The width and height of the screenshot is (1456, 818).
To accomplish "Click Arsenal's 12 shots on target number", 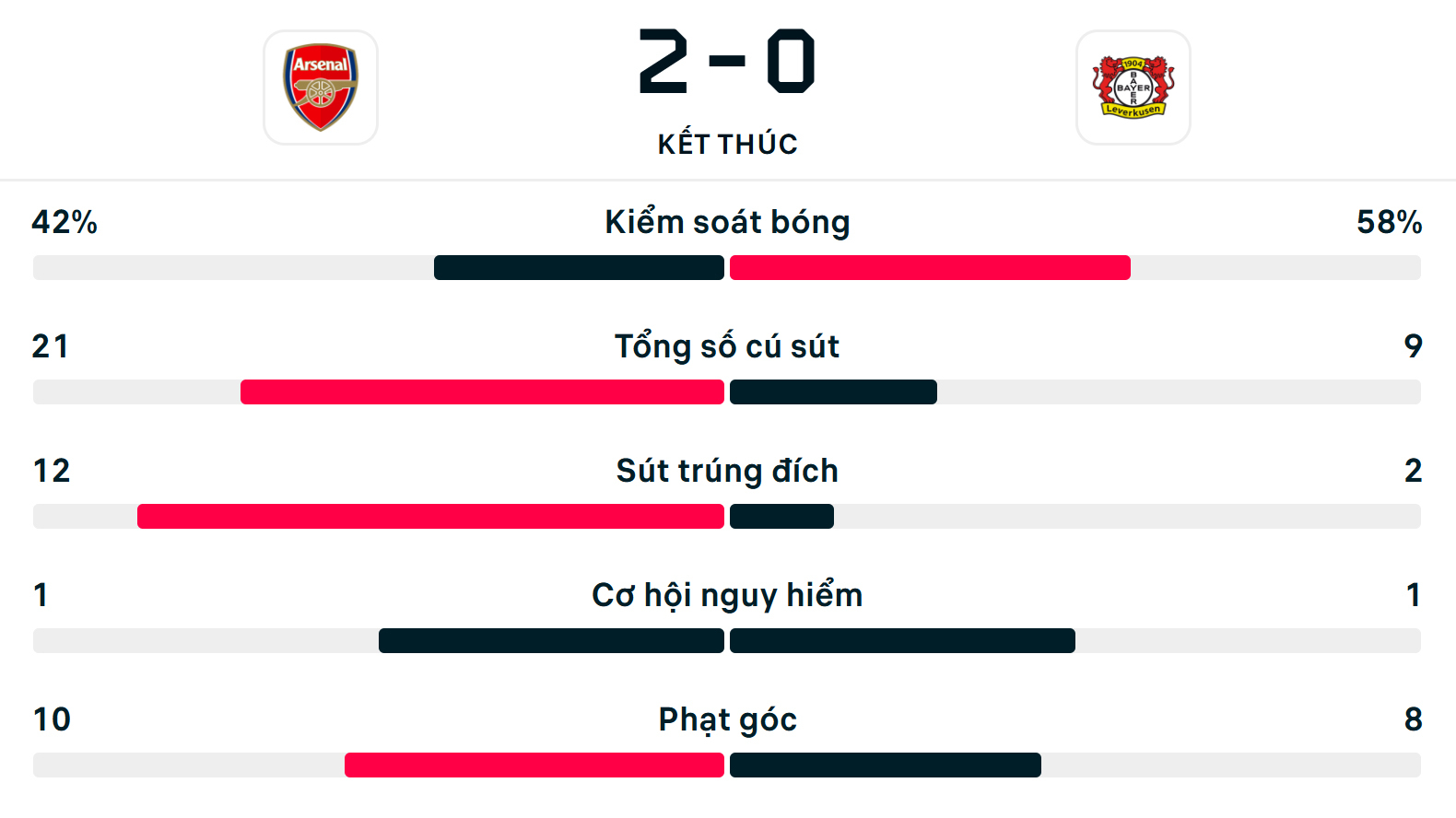I will coord(52,471).
